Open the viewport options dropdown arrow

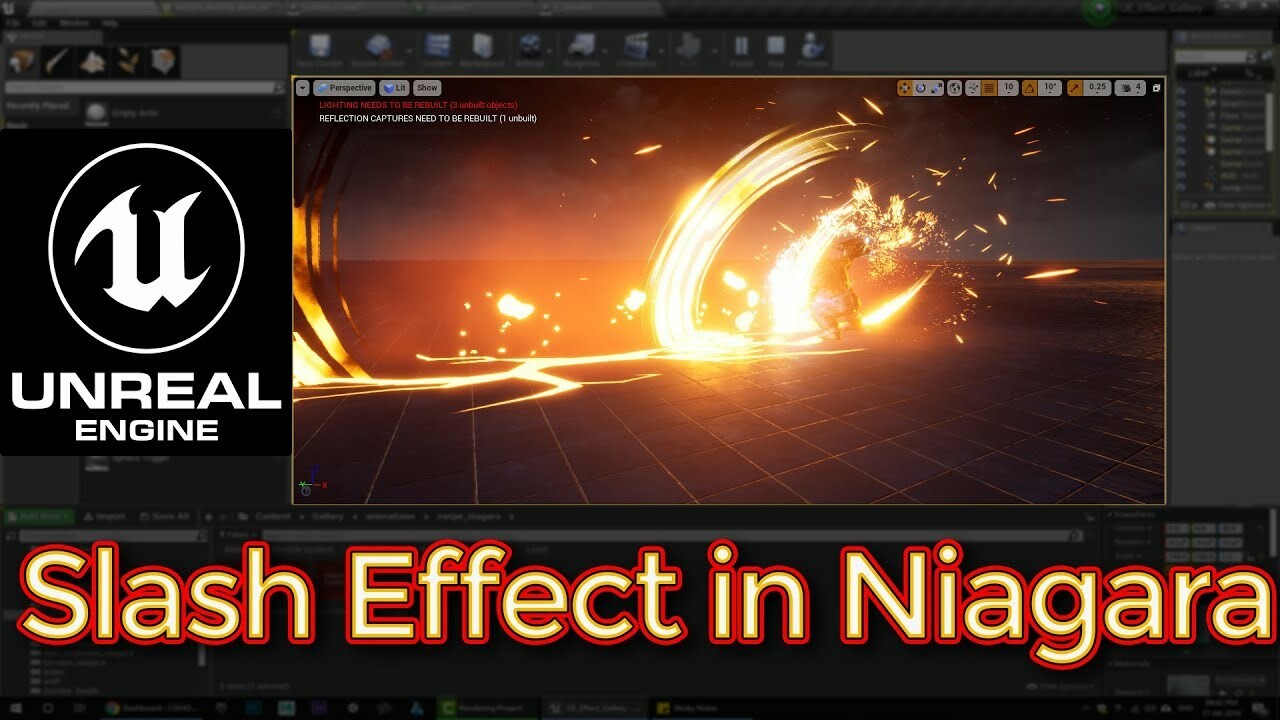tap(303, 88)
